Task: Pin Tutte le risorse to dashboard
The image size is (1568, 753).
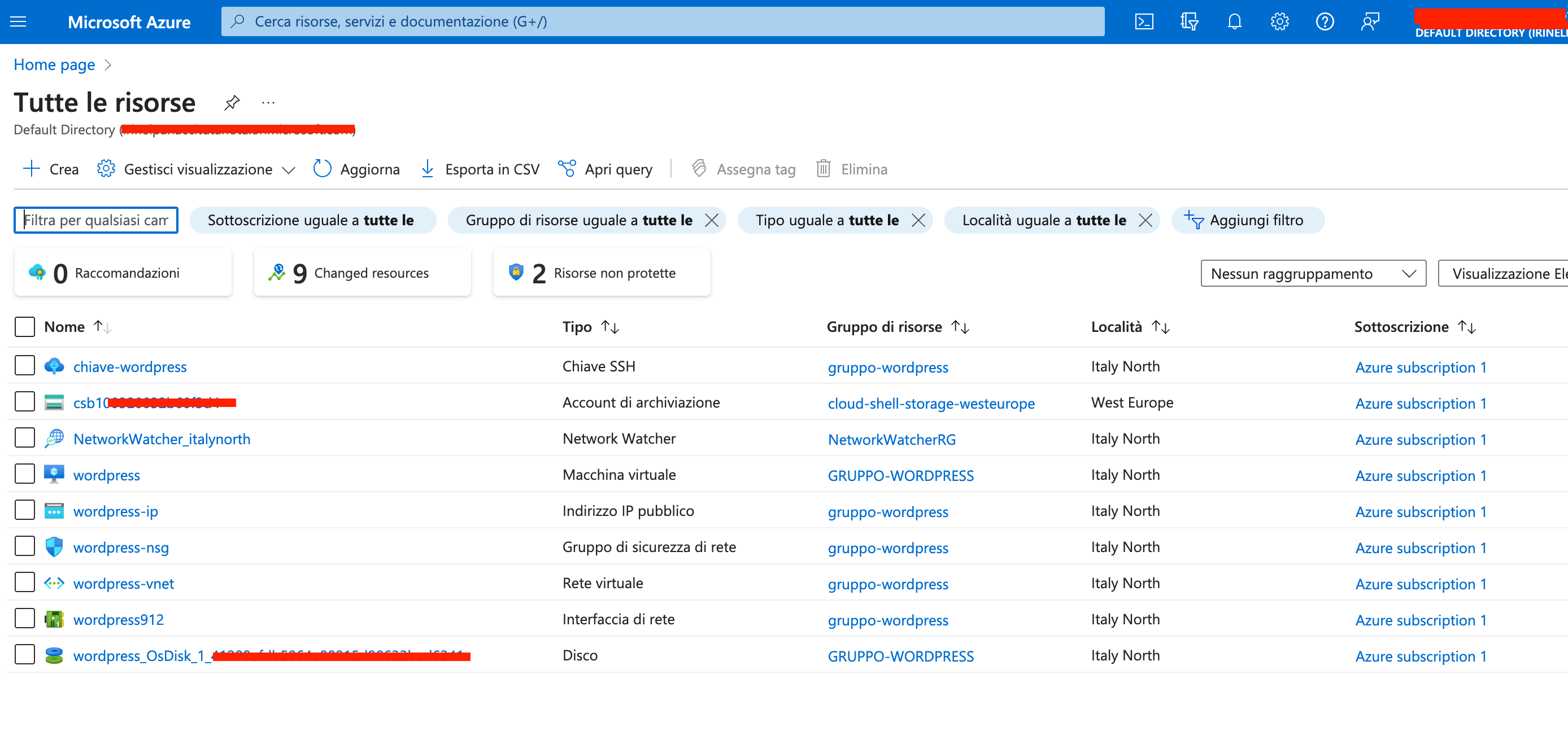Action: [x=232, y=102]
